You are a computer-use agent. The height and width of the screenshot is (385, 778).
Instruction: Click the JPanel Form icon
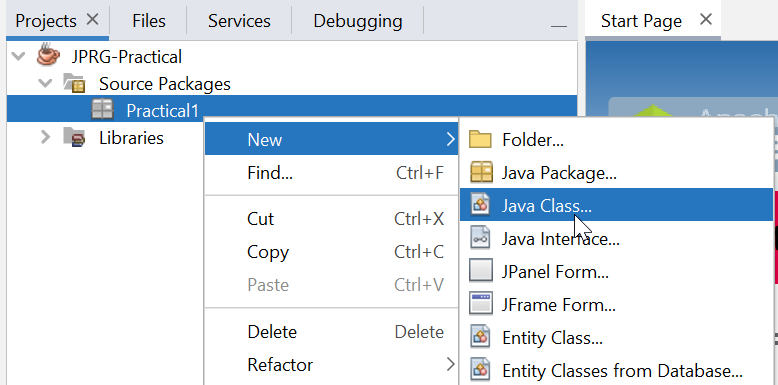pyautogui.click(x=480, y=271)
